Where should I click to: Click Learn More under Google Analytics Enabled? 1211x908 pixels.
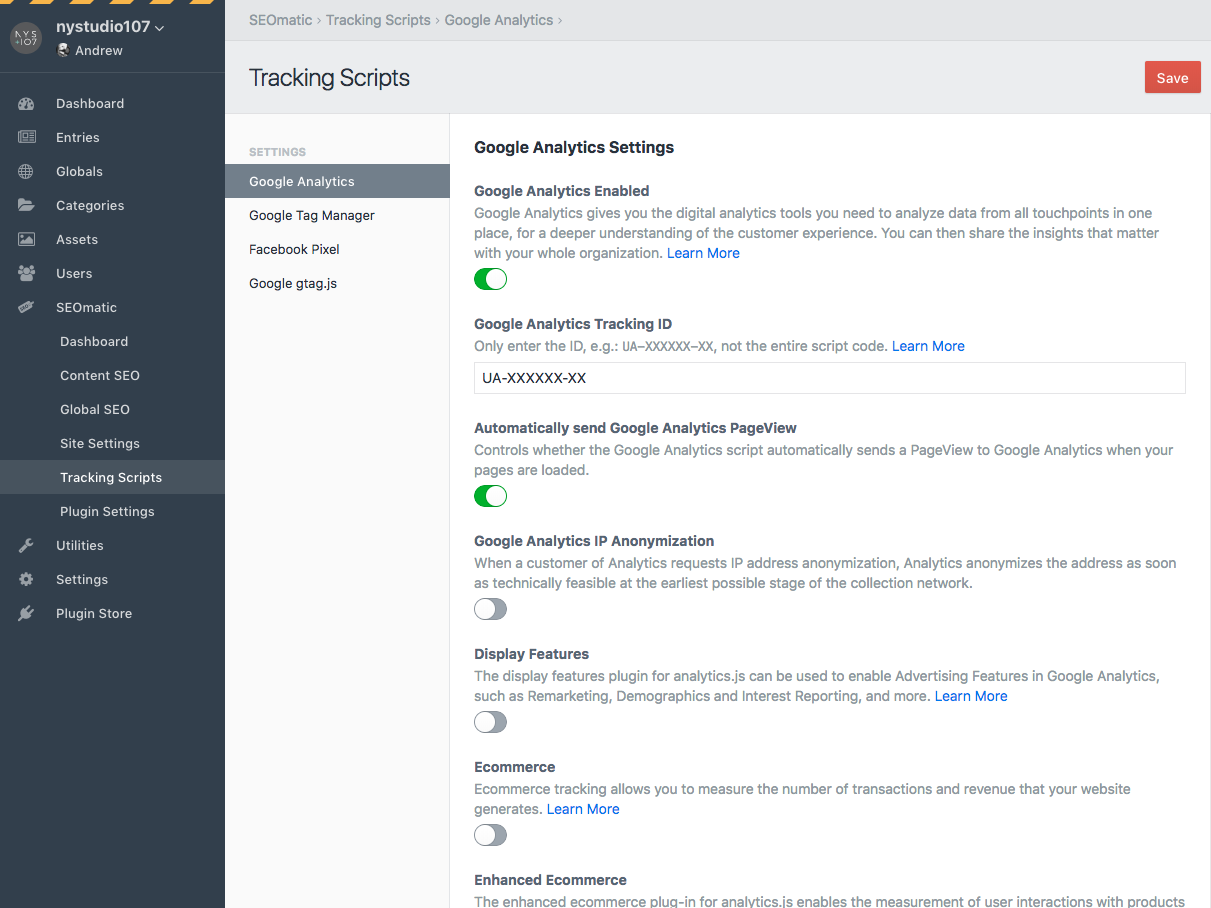(x=703, y=253)
